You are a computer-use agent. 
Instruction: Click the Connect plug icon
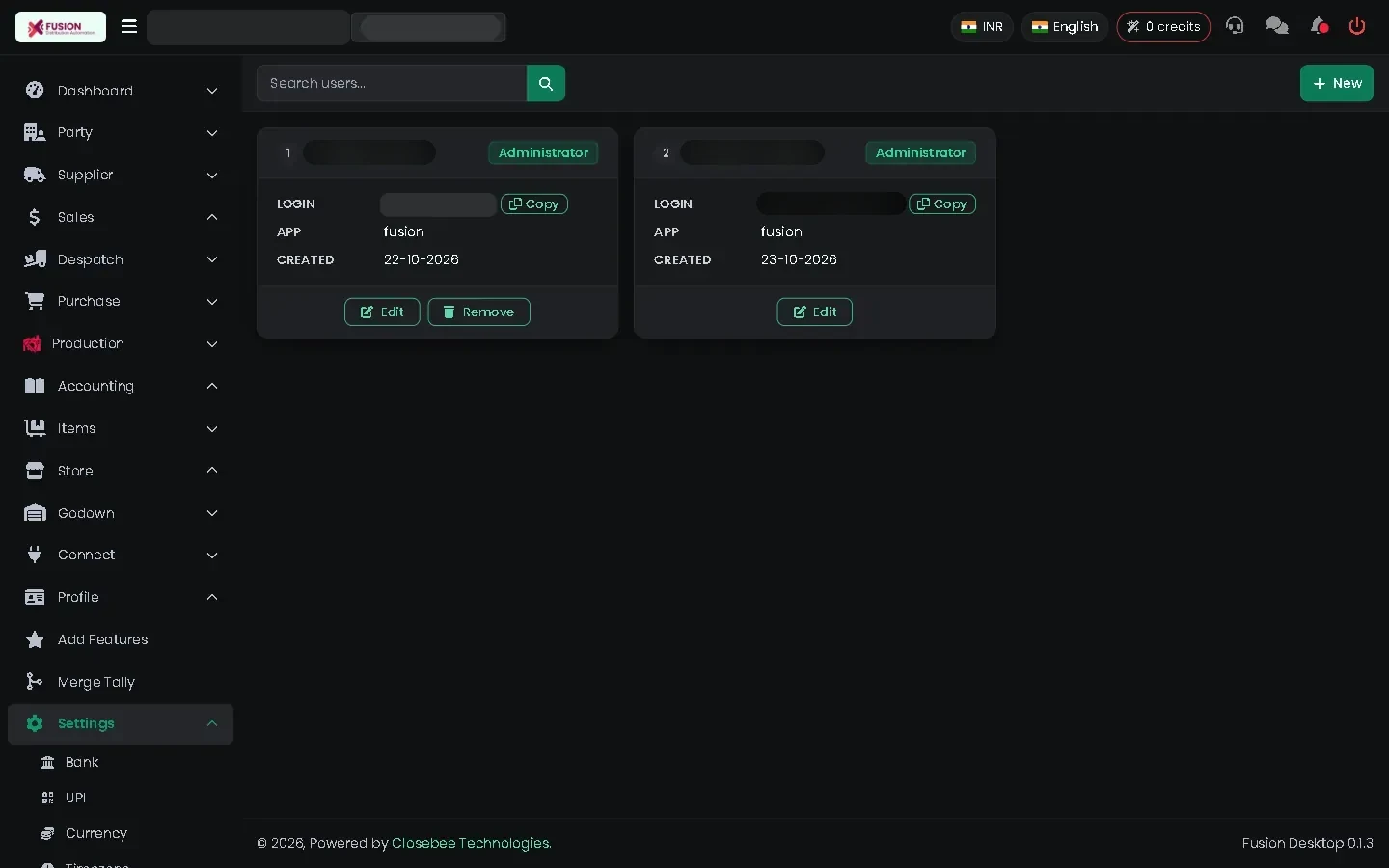coord(35,555)
